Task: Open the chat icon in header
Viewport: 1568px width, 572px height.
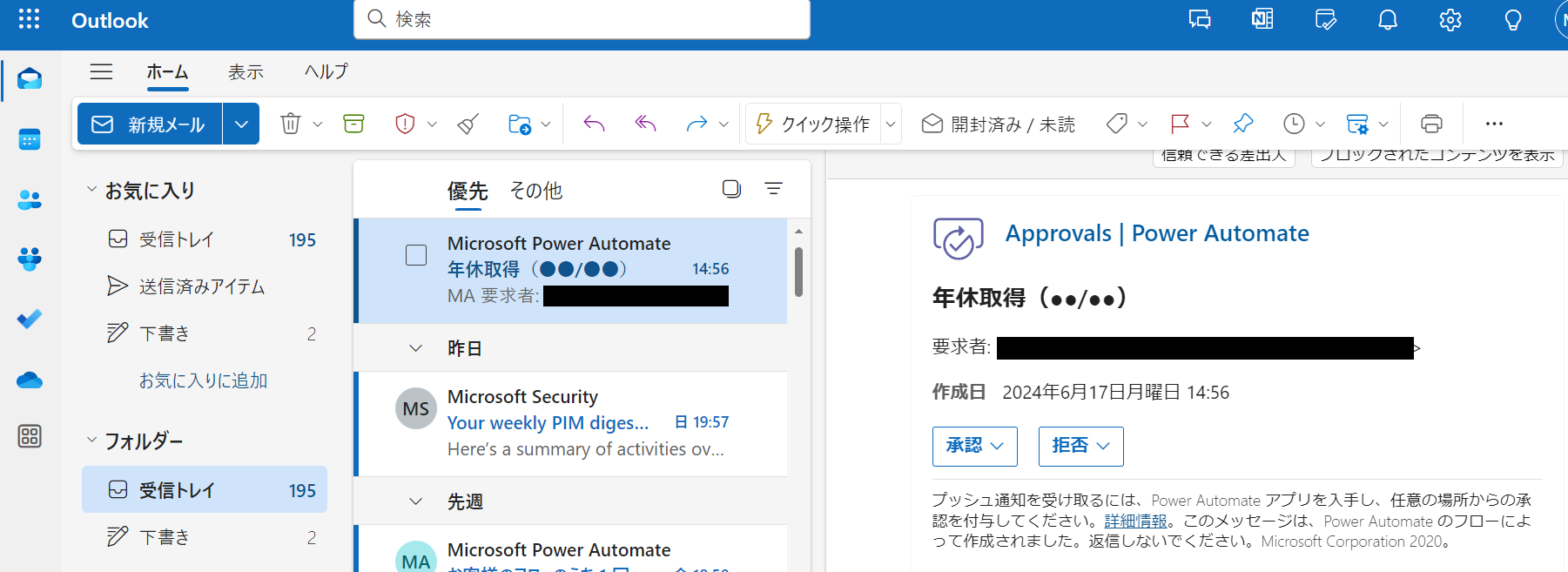Action: [1200, 19]
